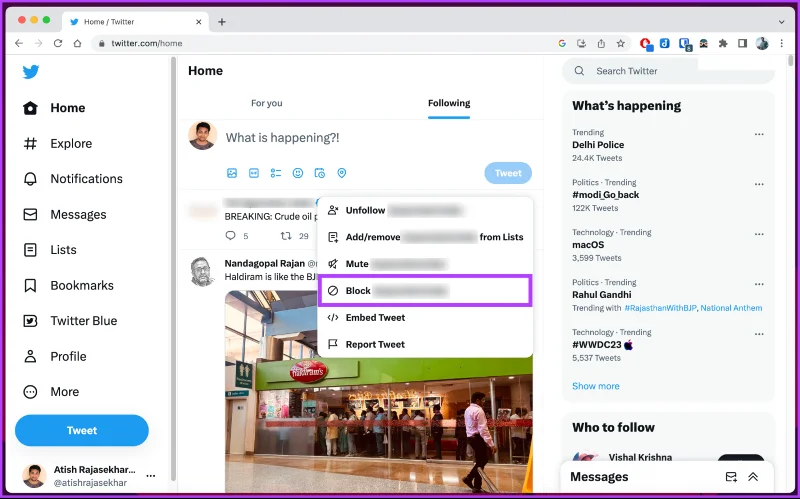The width and height of the screenshot is (800, 499).
Task: Click the Search Twitter field
Action: click(x=668, y=71)
